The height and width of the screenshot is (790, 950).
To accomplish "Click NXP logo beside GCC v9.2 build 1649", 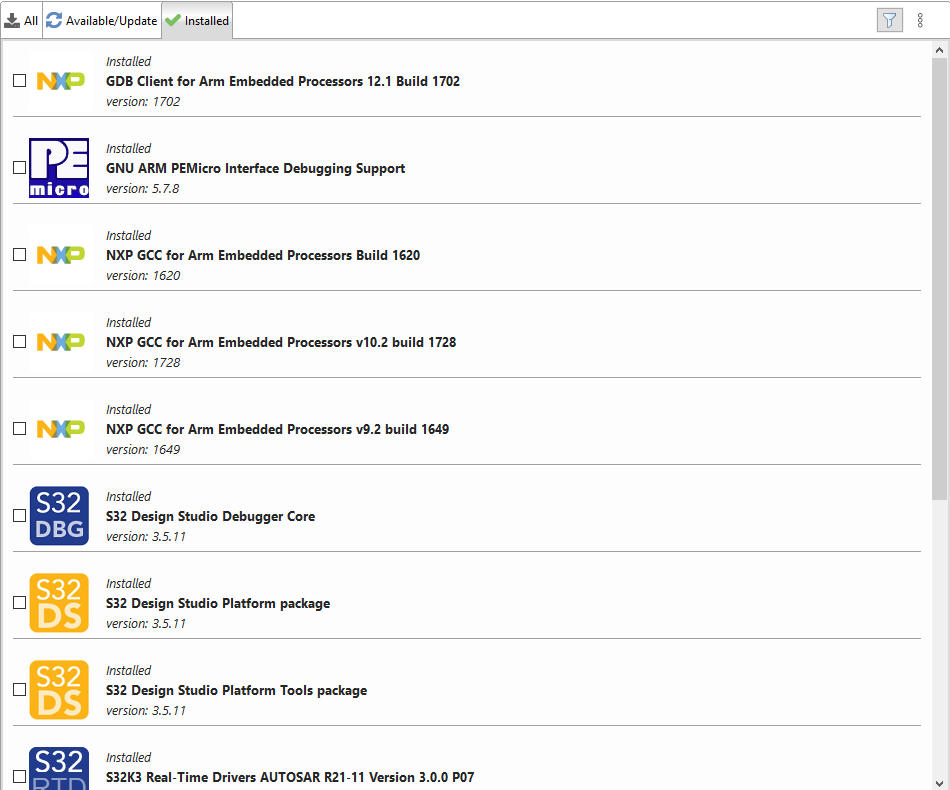I will pos(61,429).
